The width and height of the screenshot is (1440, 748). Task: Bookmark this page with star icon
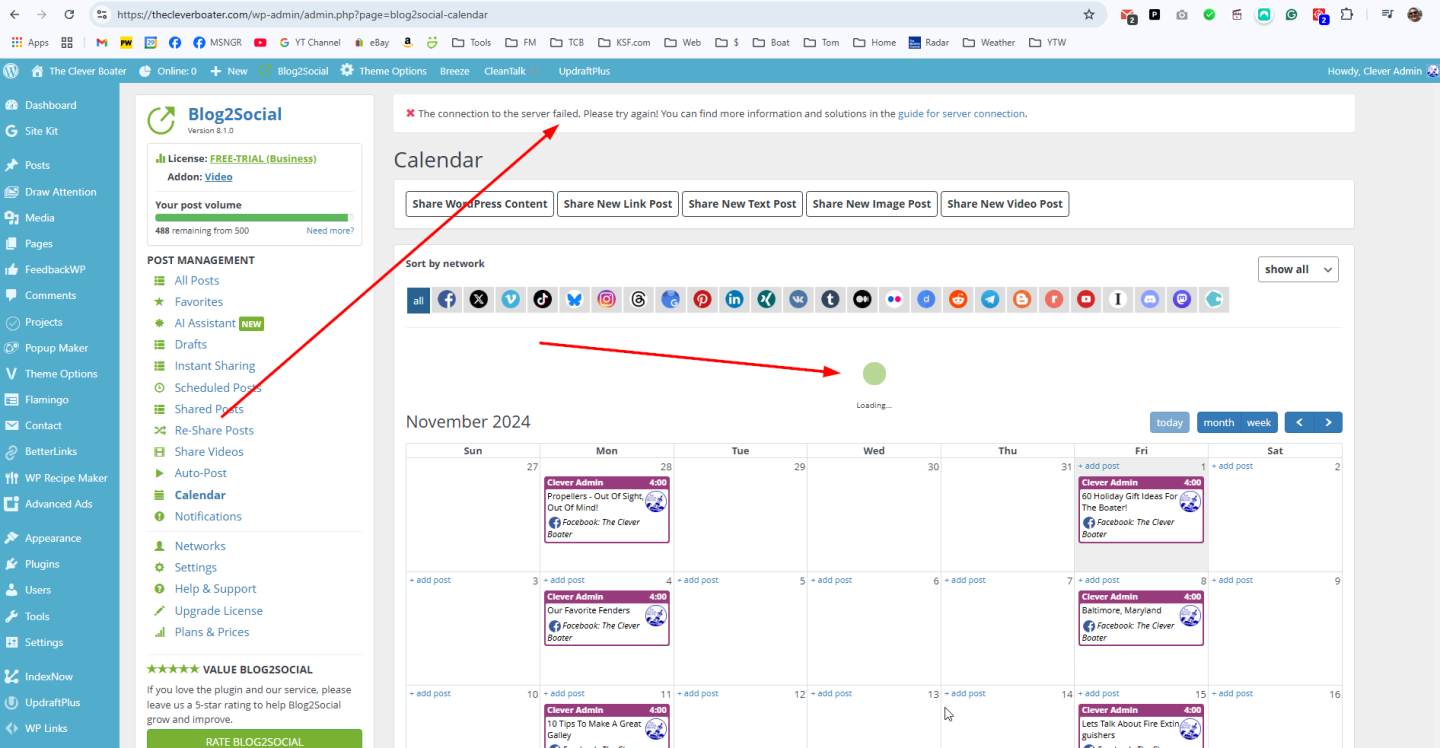(x=1089, y=15)
